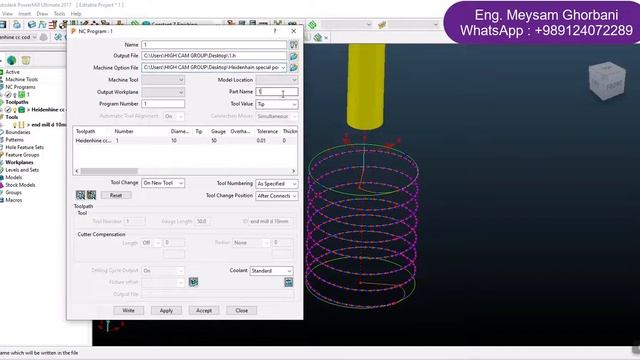The image size is (640, 360).
Task: Select Feature Groups in explorer tree
Action: (22, 155)
